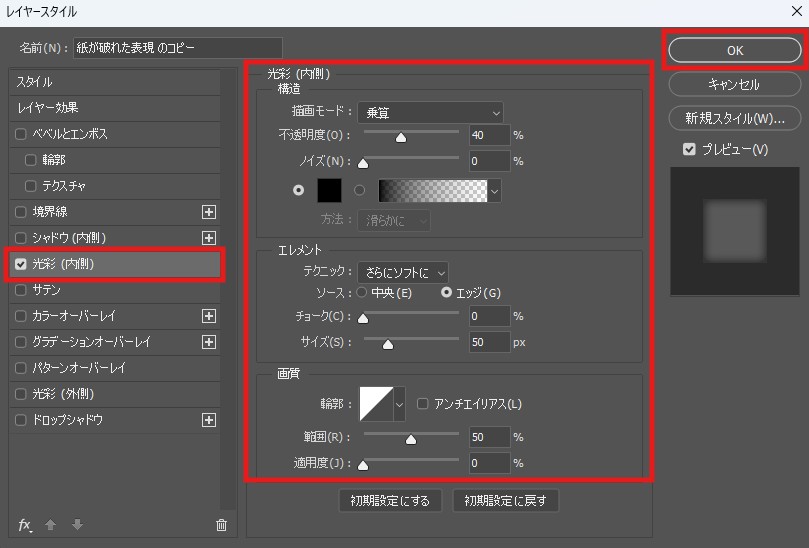This screenshot has height=548, width=809.
Task: Click the trash delete effect icon
Action: pyautogui.click(x=221, y=525)
